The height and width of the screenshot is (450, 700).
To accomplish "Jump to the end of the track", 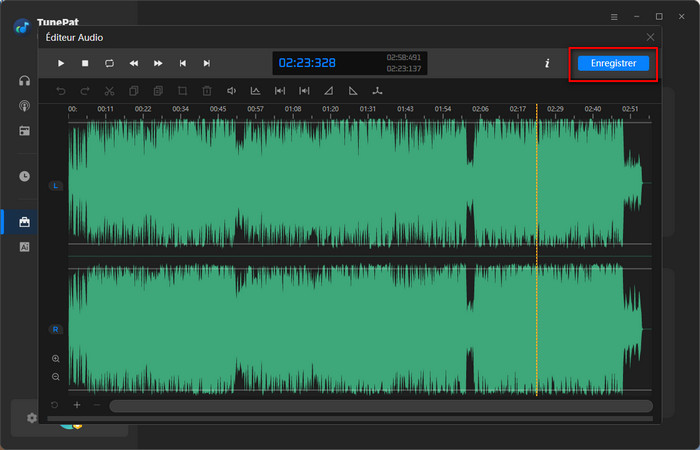I will [207, 63].
